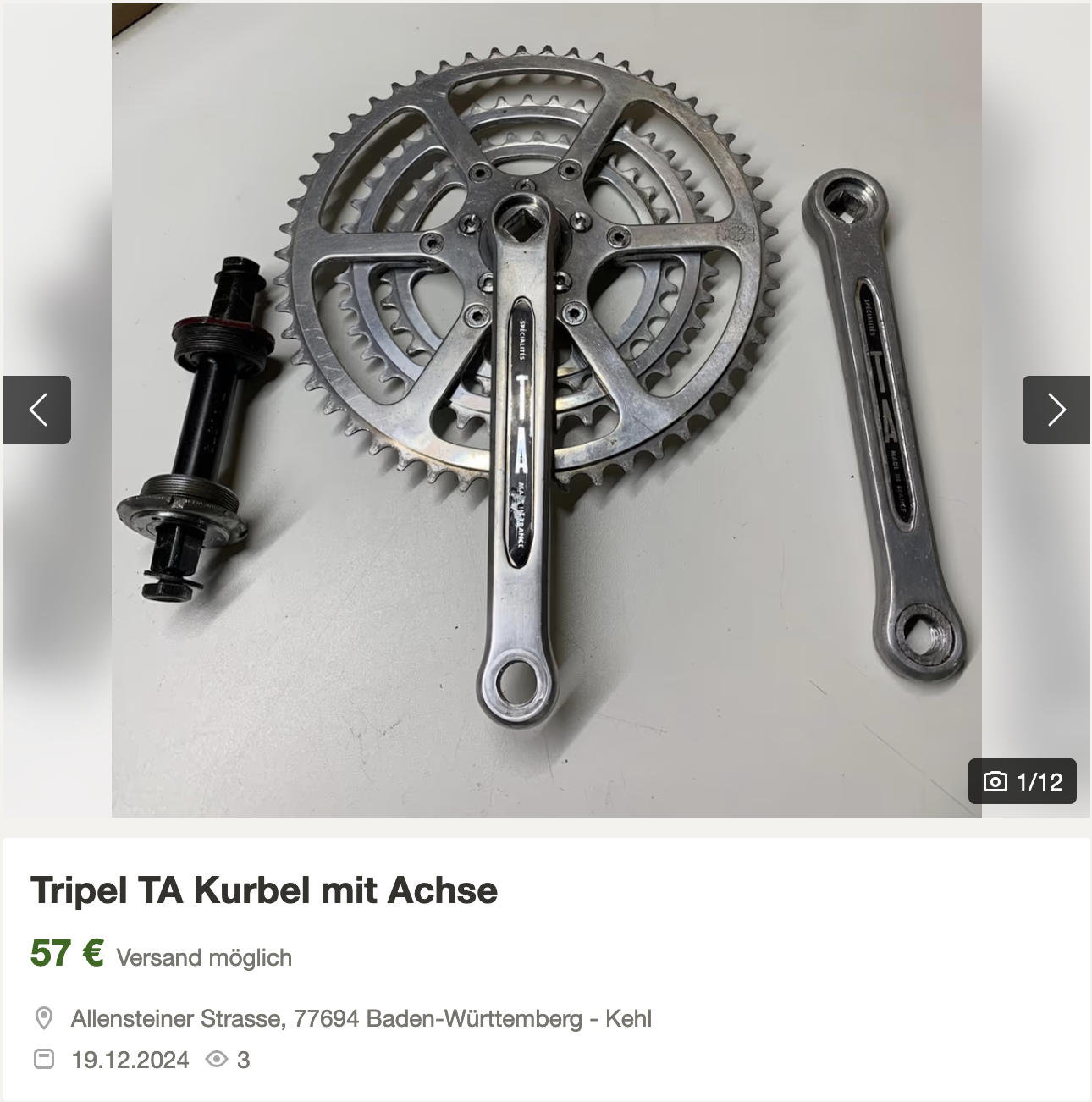Click the eye icon for view count
Viewport: 1092px width, 1102px height.
pos(217,1059)
